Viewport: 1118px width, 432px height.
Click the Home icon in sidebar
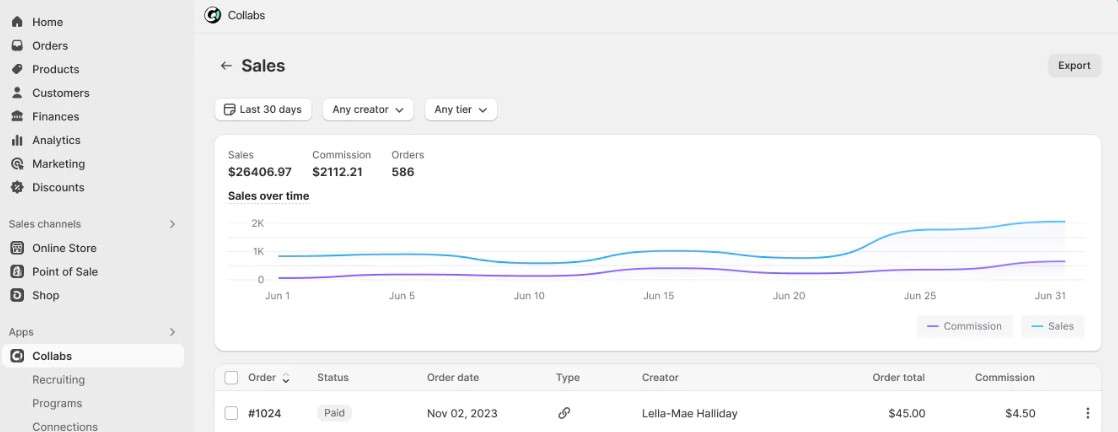17,22
